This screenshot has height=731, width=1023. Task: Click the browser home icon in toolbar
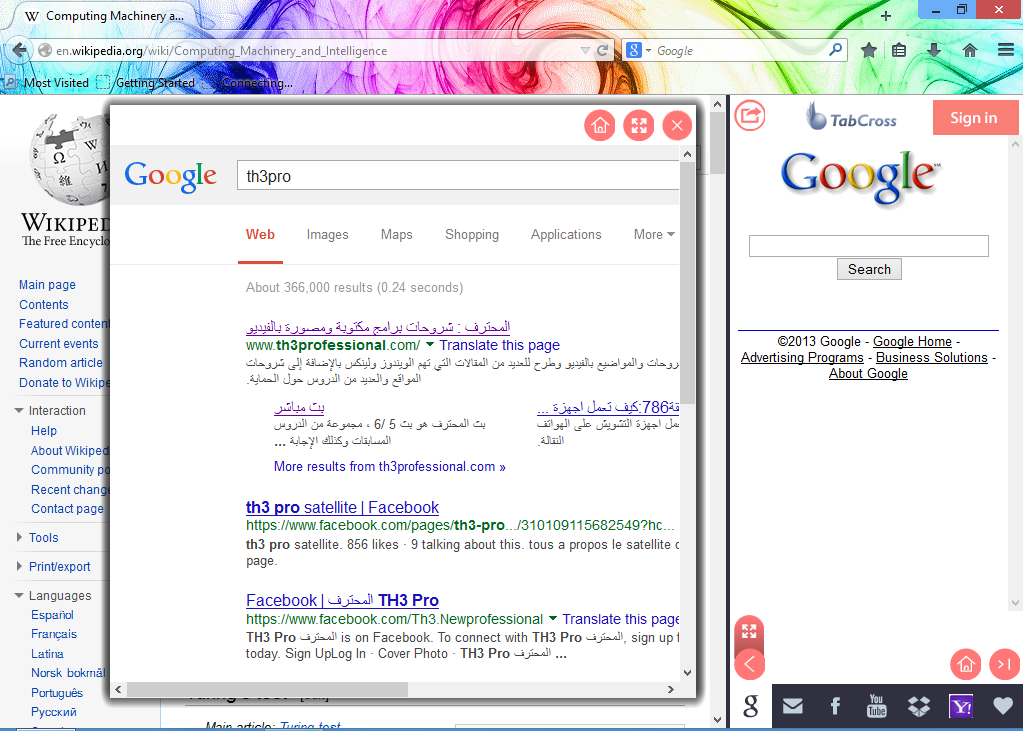970,50
